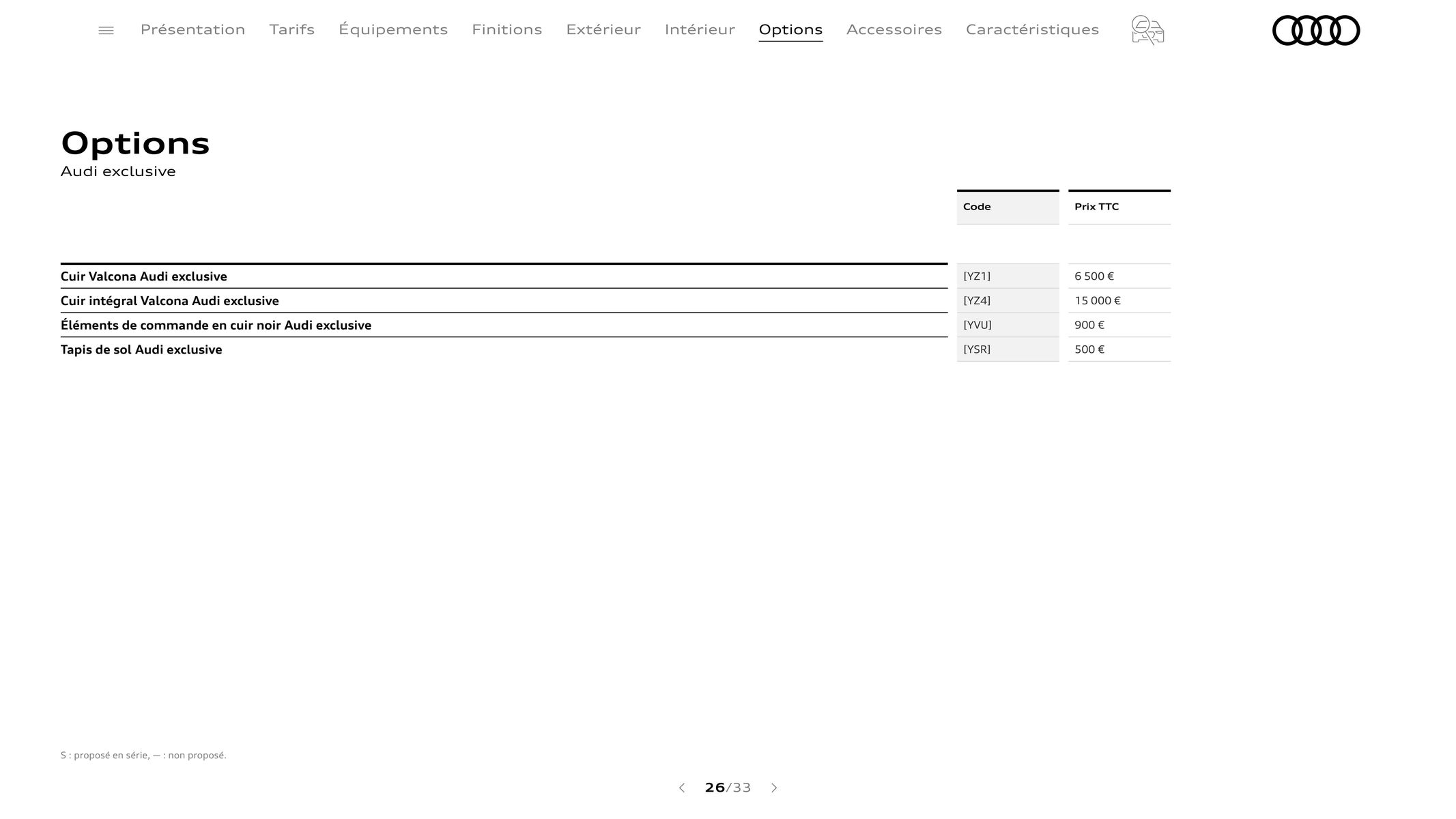Select row Cuir Valcona Audi exclusive

coord(504,276)
